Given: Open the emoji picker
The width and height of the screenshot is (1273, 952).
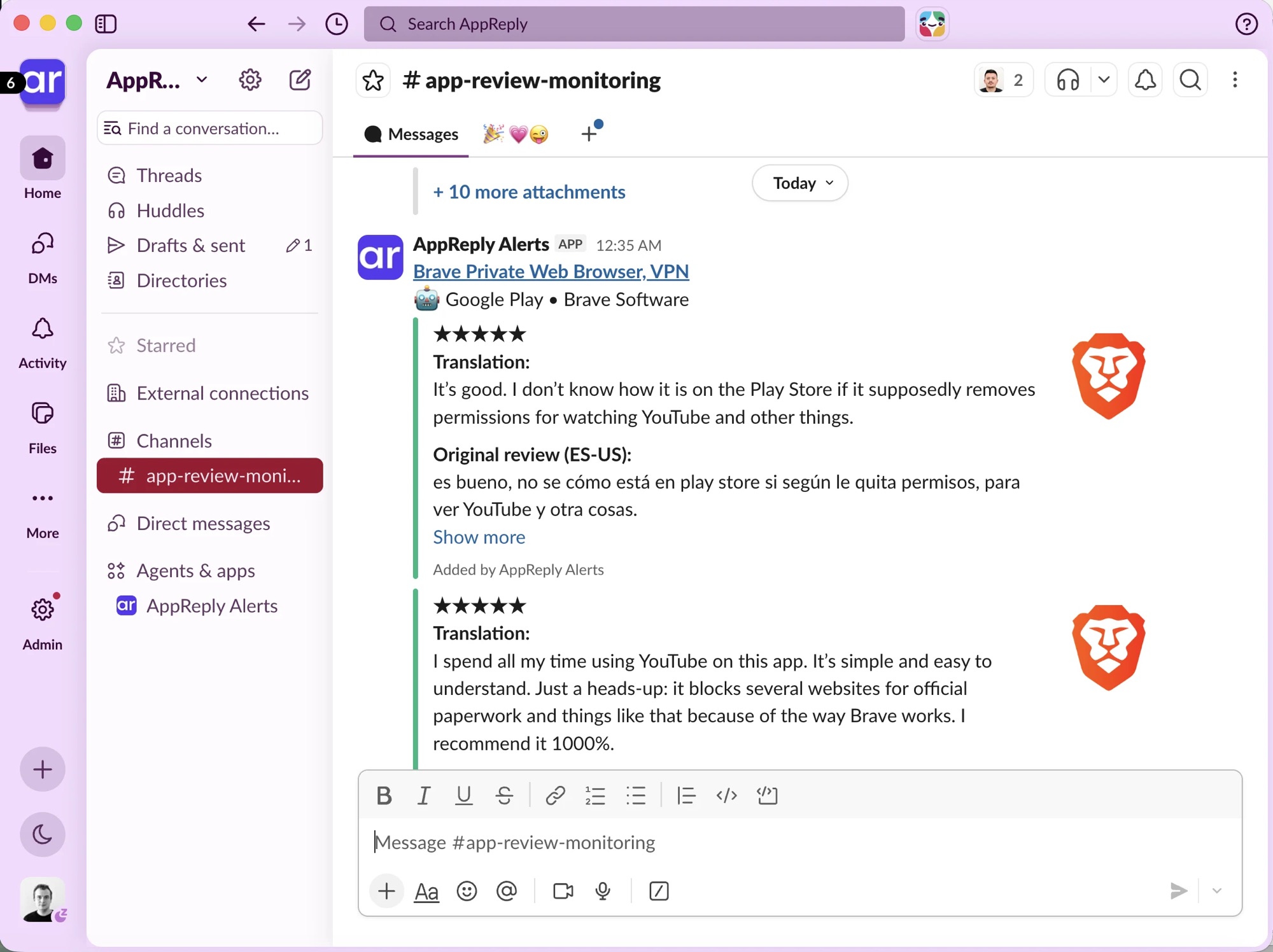Looking at the screenshot, I should coord(467,891).
